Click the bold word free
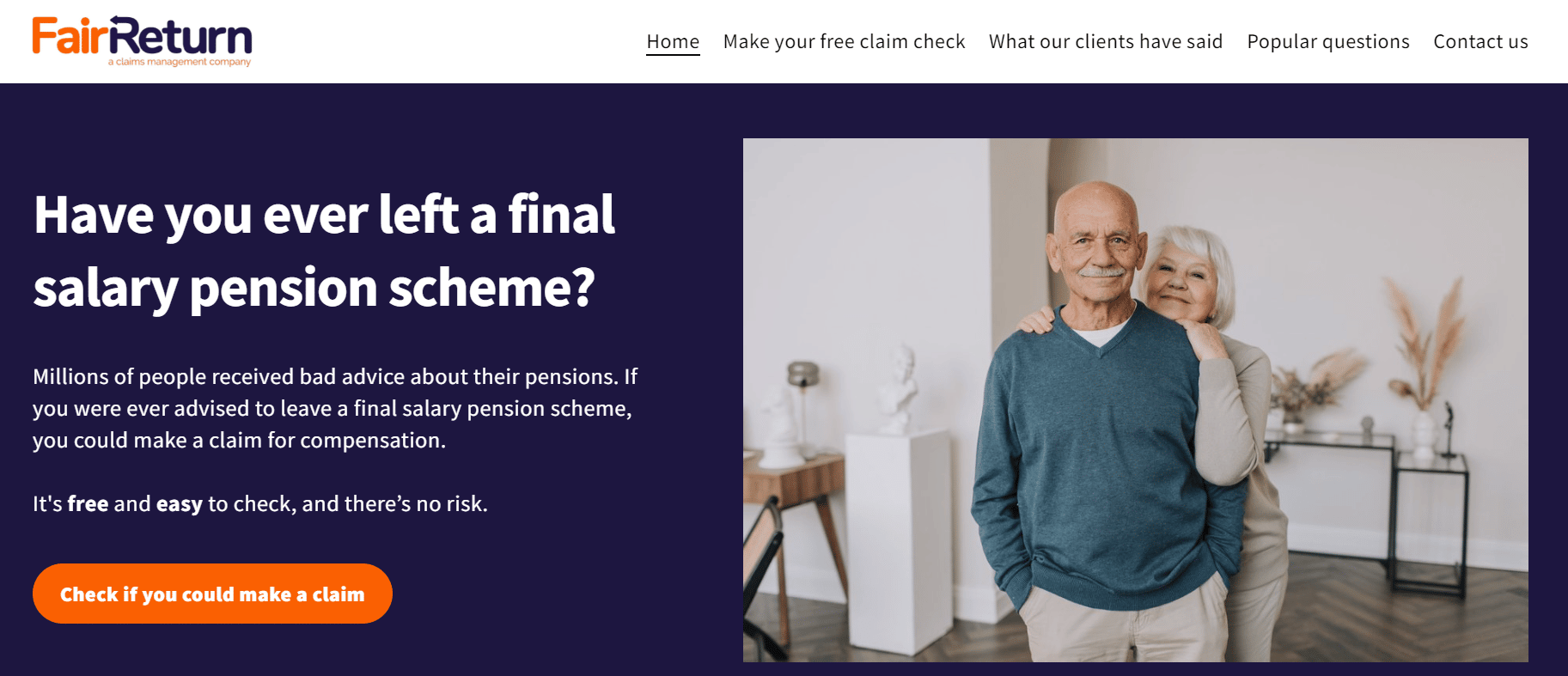The height and width of the screenshot is (676, 1568). point(88,503)
